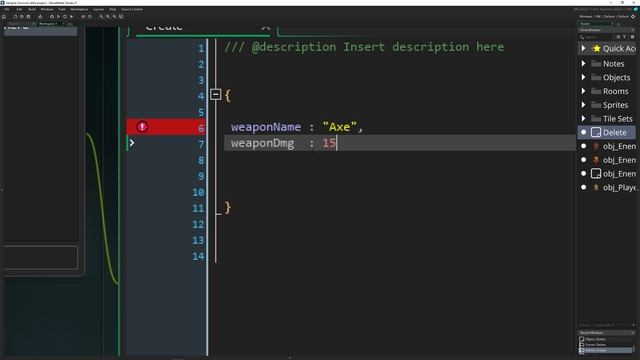Open Game Options gear icon

83,16
